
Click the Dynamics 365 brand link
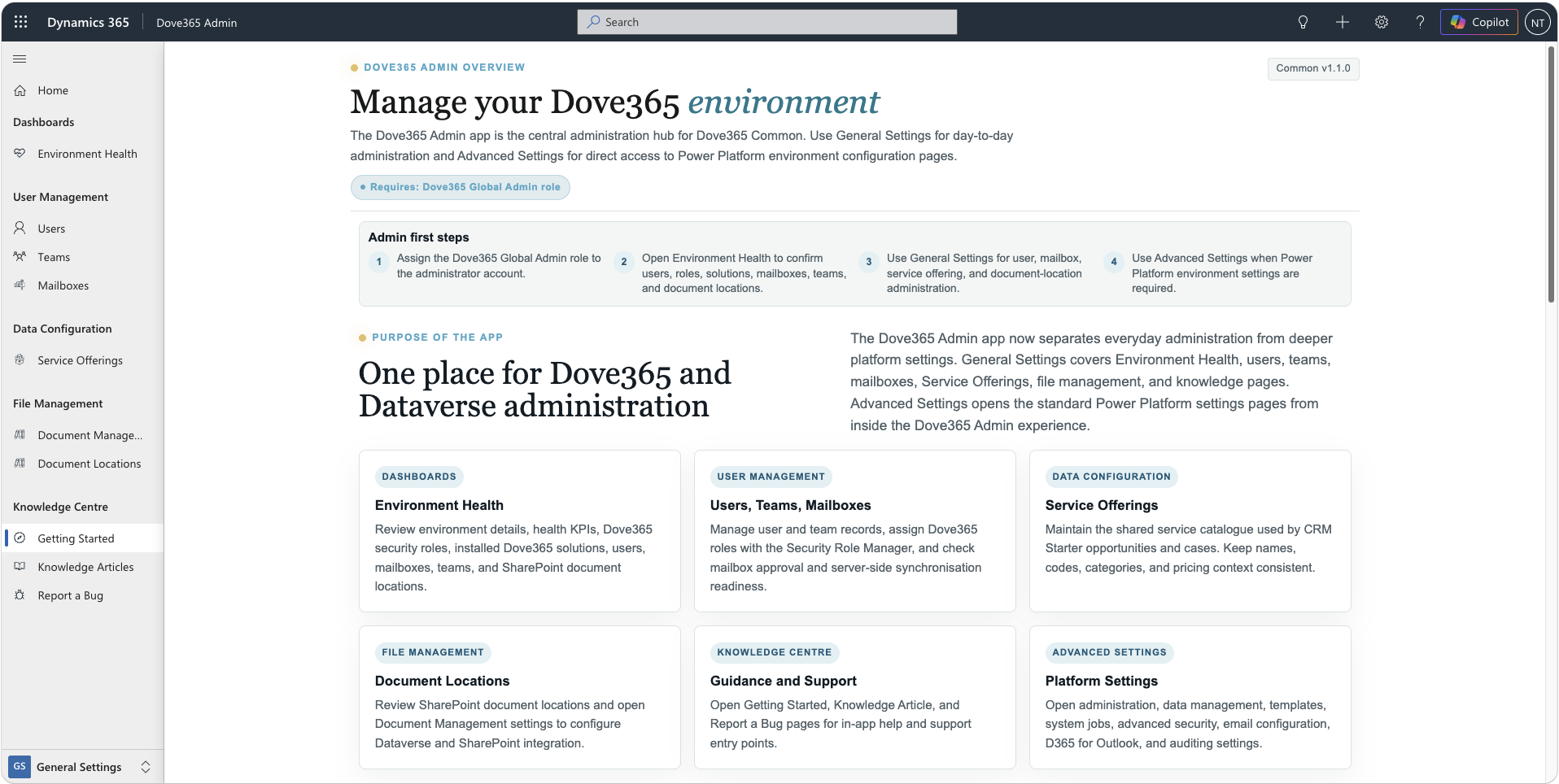click(x=88, y=22)
